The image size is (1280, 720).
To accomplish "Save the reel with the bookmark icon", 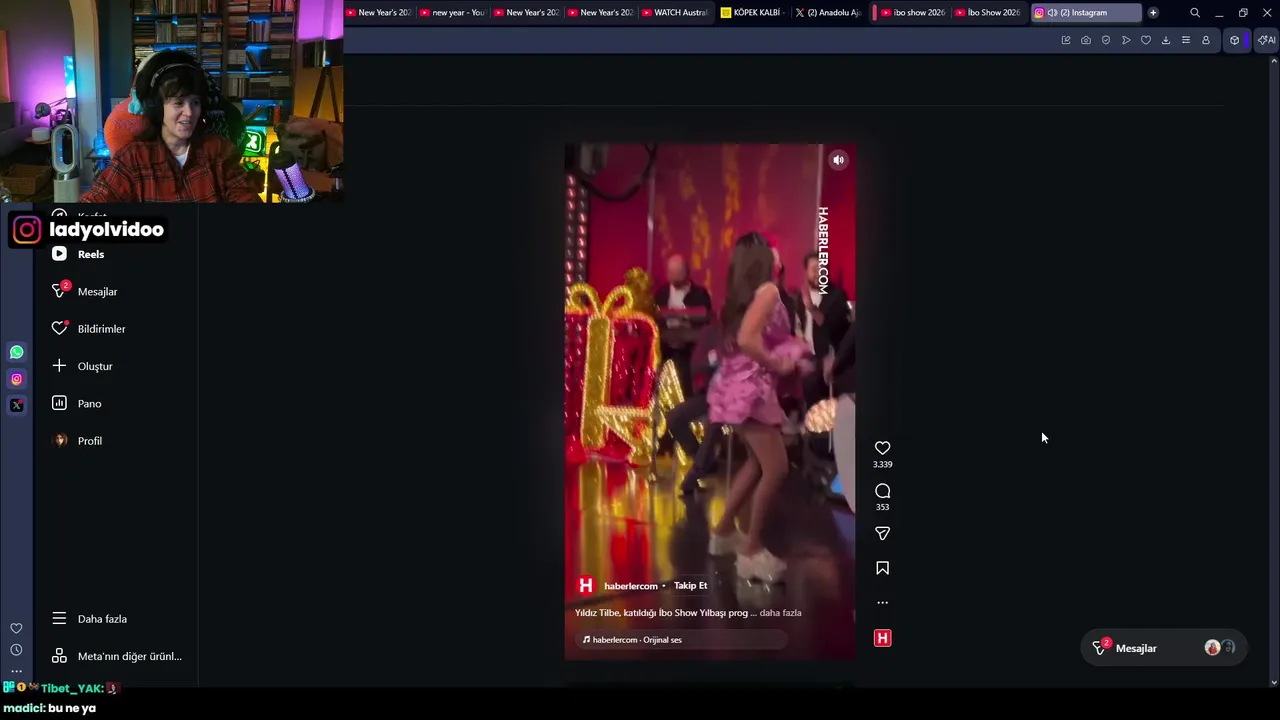I will pyautogui.click(x=882, y=568).
